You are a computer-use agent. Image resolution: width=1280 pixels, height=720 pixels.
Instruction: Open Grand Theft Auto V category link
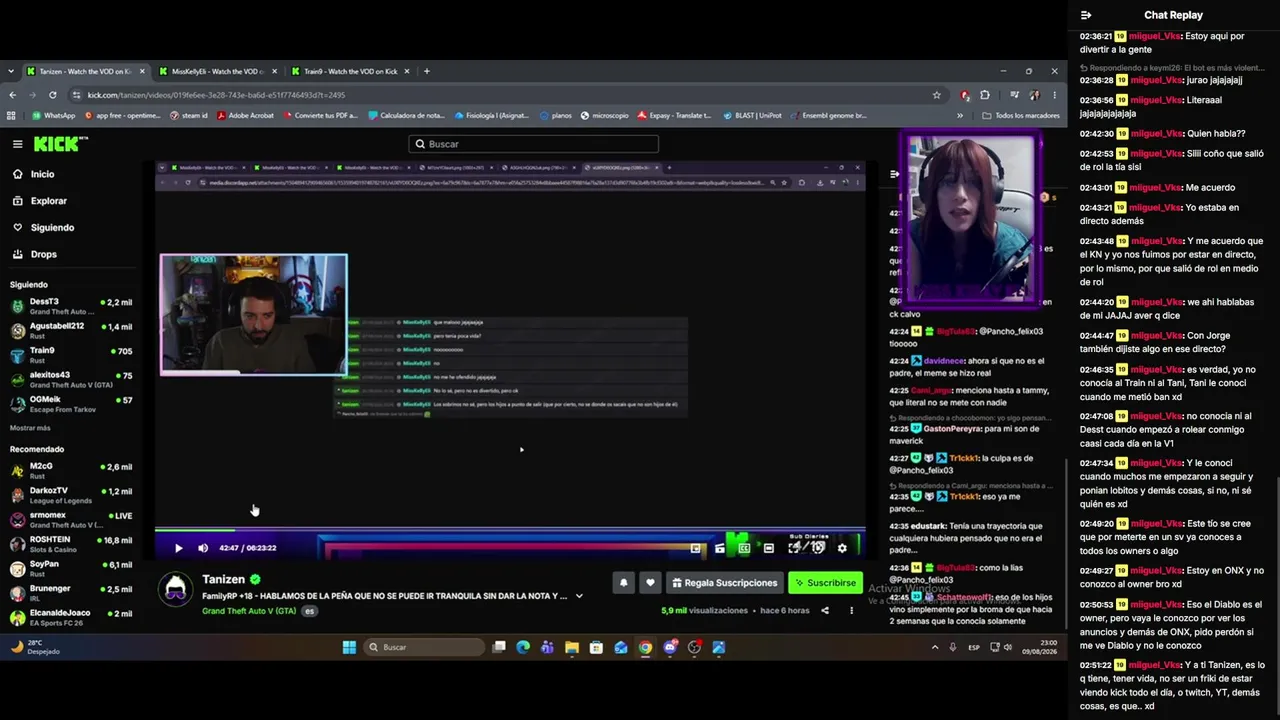249,611
